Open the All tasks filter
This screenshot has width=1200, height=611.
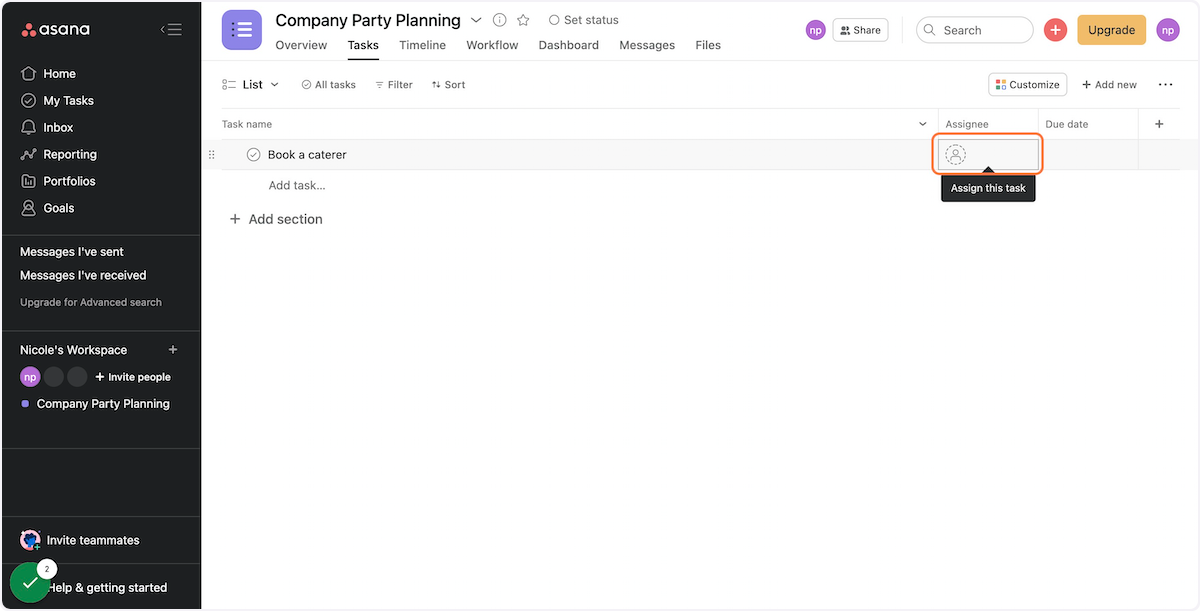point(328,85)
